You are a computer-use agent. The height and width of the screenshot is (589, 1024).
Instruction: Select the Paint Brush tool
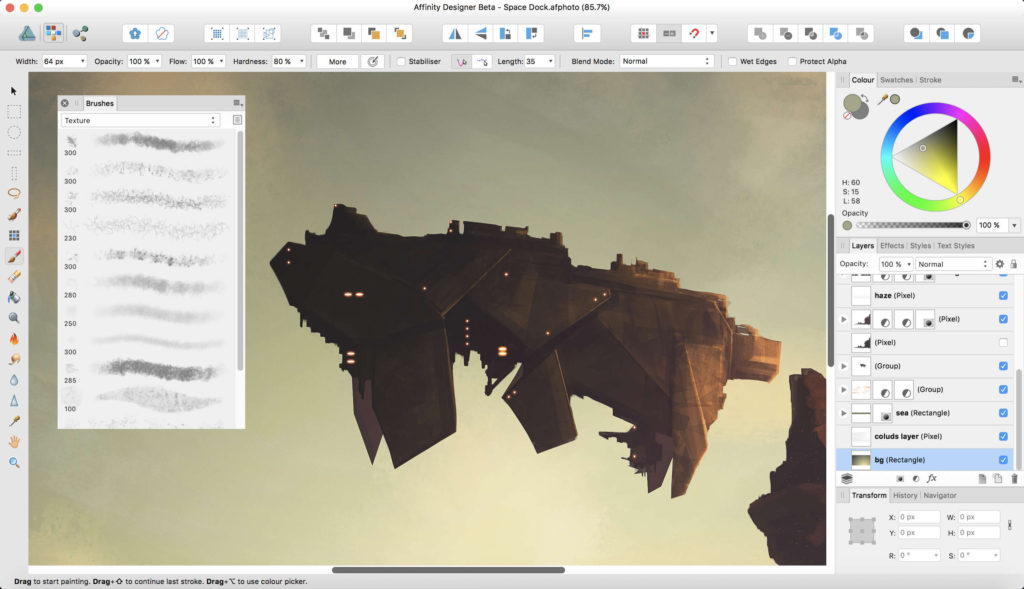(x=14, y=256)
